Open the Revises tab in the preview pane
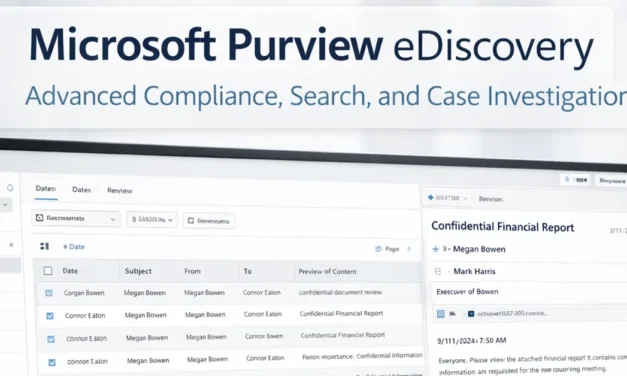This screenshot has height=376, width=627. pos(491,199)
